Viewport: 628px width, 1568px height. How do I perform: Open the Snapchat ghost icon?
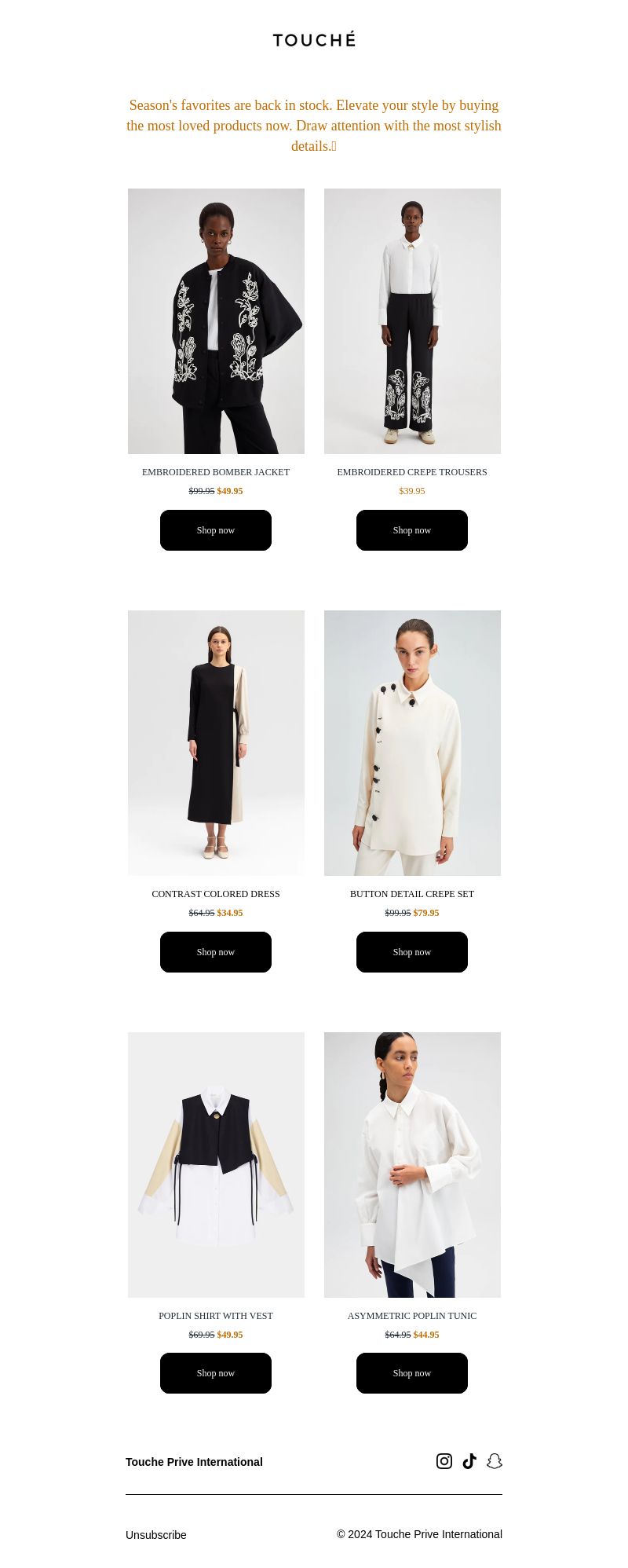[x=495, y=1461]
